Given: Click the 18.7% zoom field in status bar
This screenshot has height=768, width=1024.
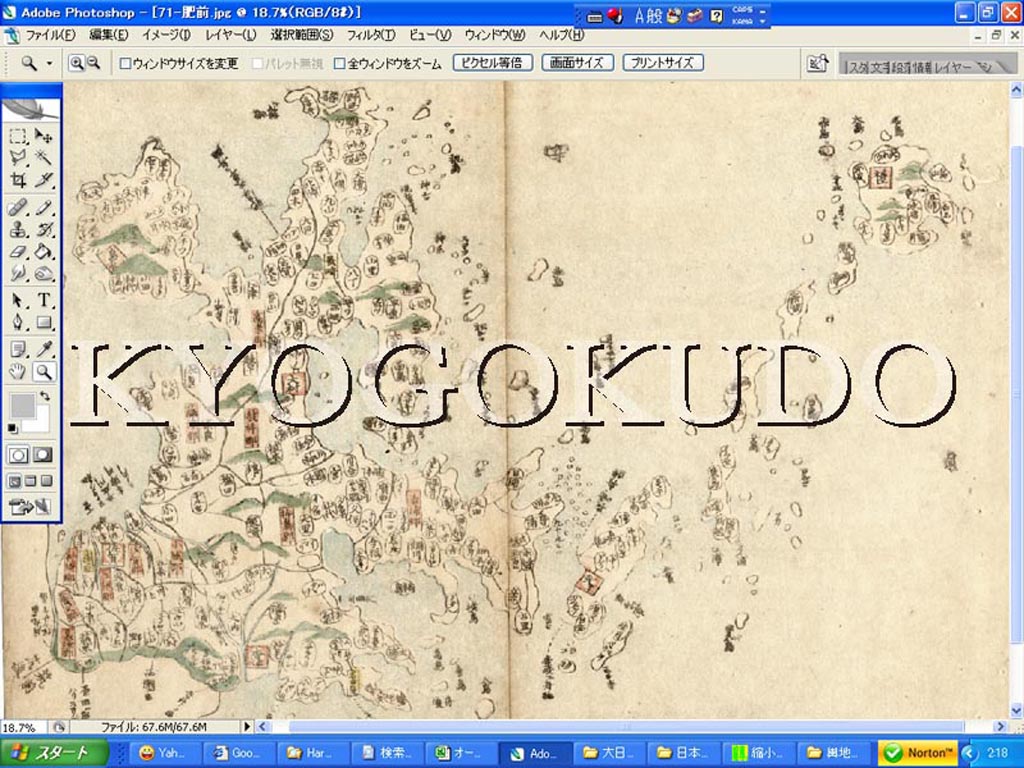Looking at the screenshot, I should 24,727.
